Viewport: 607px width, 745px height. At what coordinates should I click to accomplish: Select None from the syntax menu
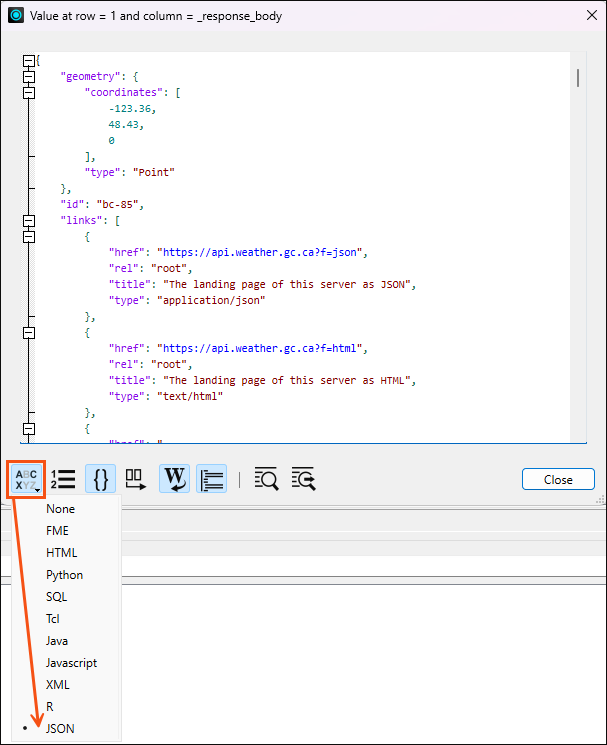click(60, 508)
